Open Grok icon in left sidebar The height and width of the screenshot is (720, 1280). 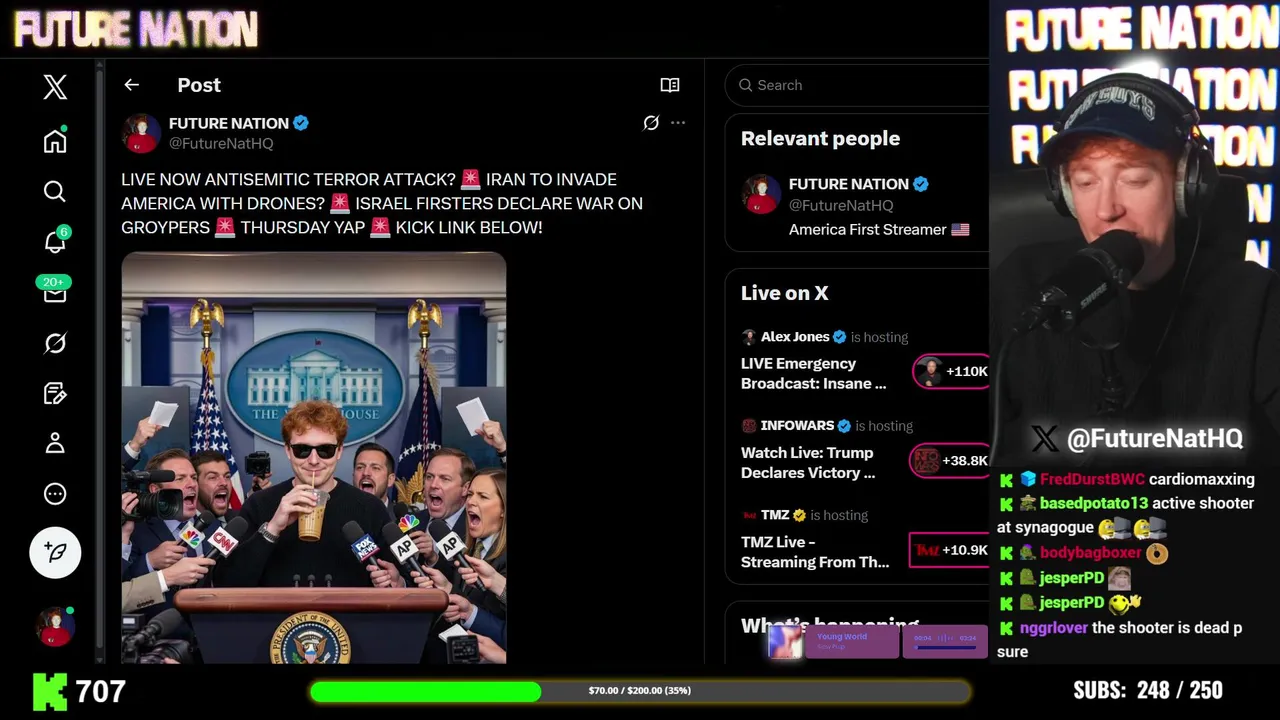pyautogui.click(x=55, y=343)
